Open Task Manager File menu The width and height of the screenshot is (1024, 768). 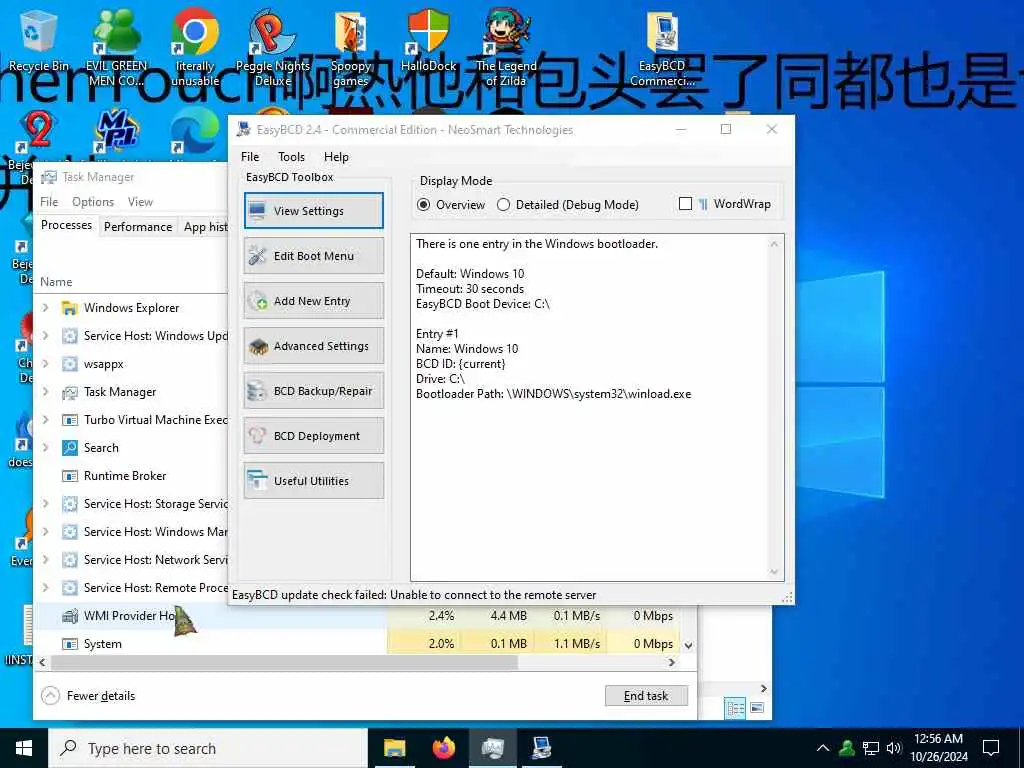tap(49, 202)
